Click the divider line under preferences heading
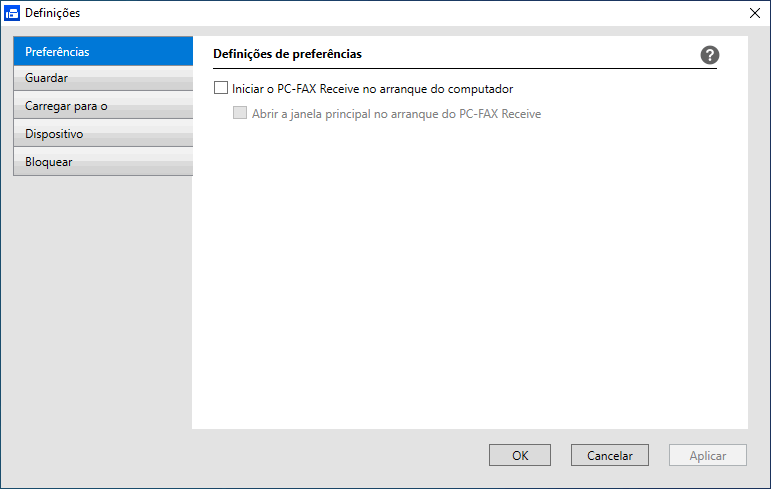Image resolution: width=771 pixels, height=489 pixels. coord(465,68)
